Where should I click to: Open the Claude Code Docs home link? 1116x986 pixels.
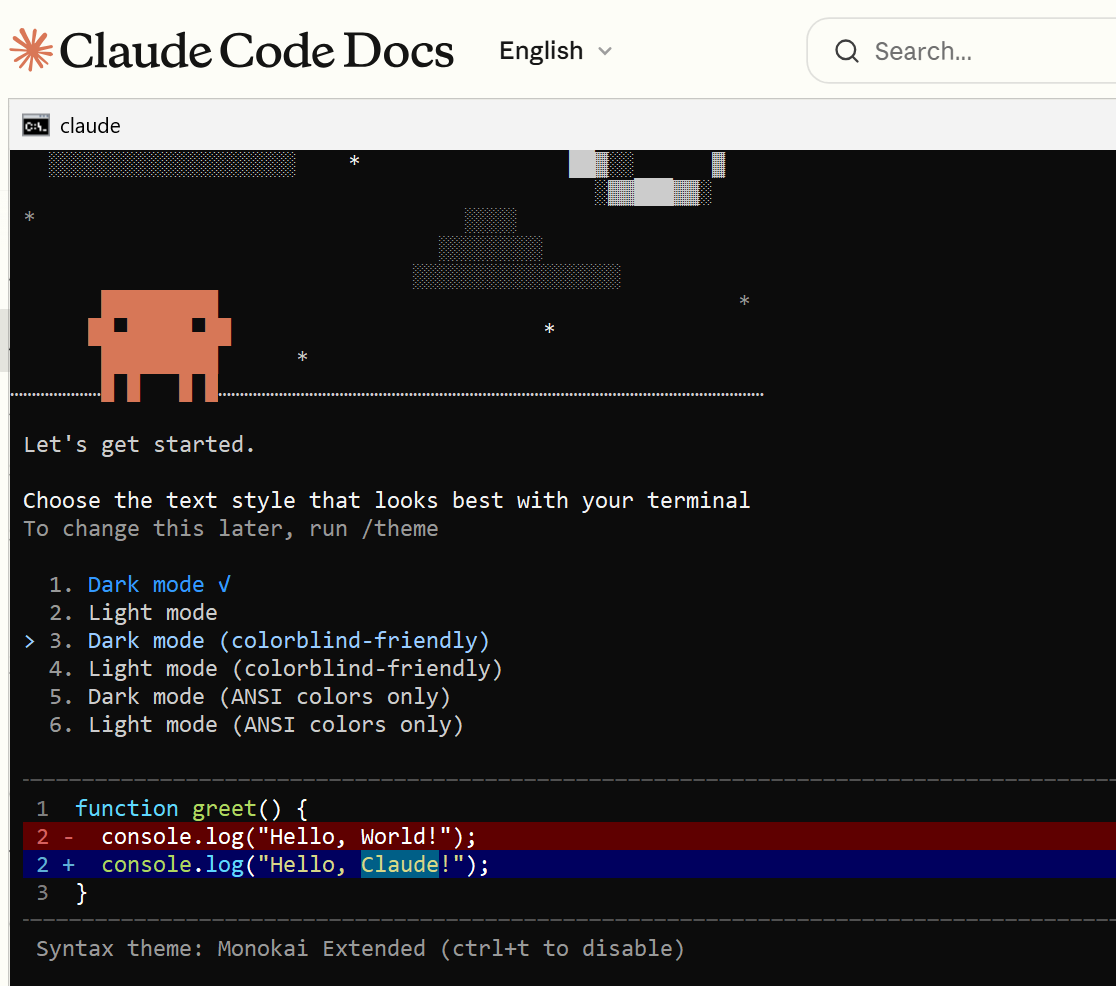coord(231,51)
